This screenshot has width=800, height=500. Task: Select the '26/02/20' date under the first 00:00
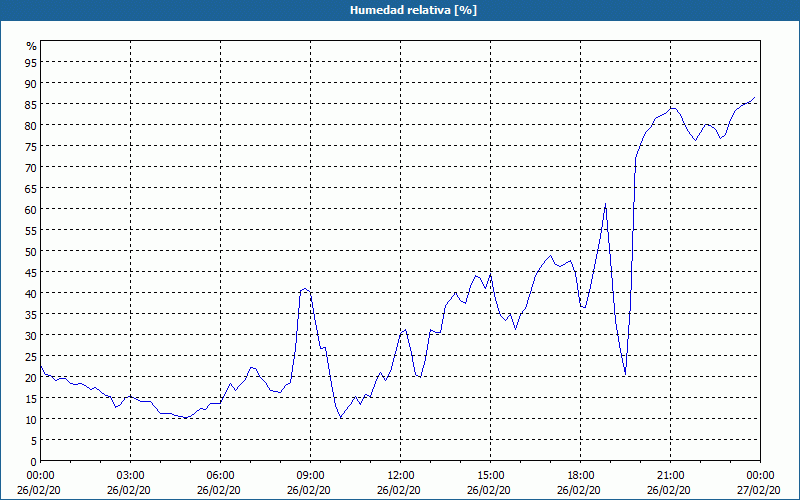pos(39,490)
